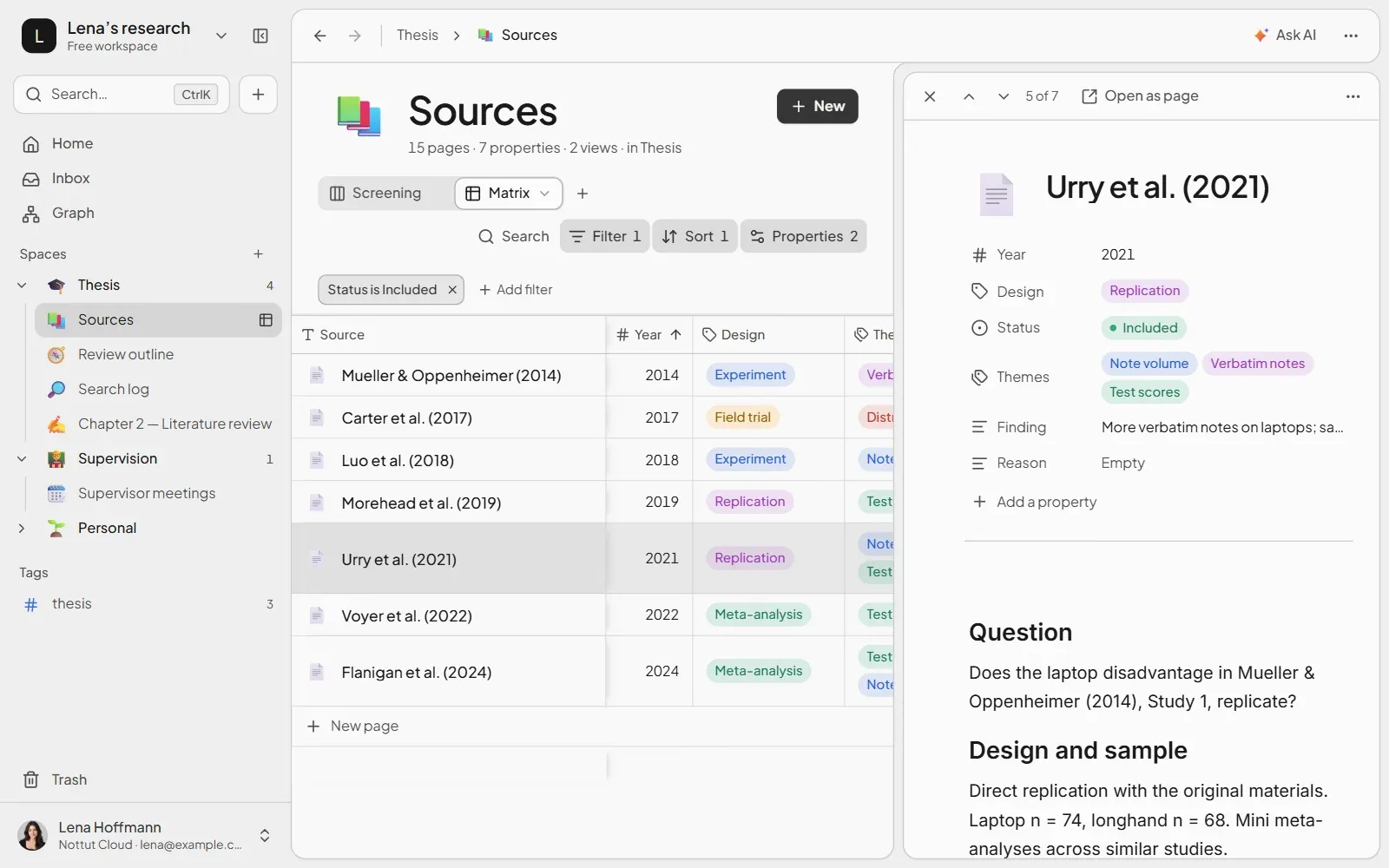Add a new view with plus icon

coord(583,194)
